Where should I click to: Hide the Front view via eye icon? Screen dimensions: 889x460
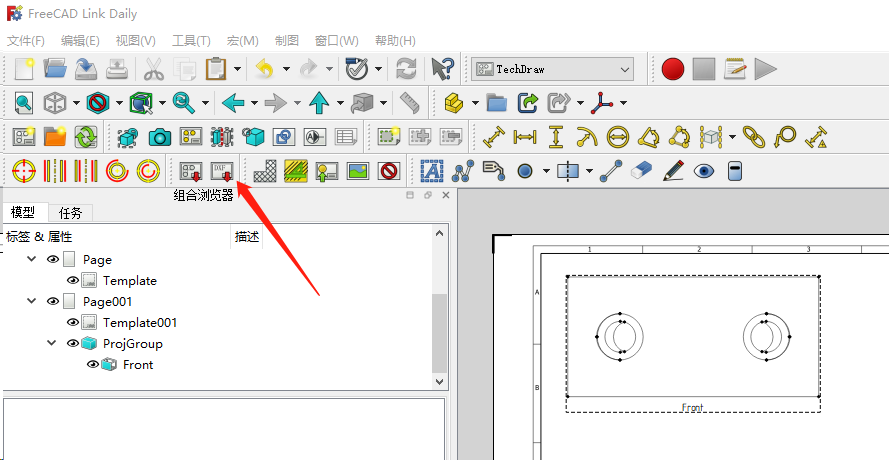(x=93, y=365)
